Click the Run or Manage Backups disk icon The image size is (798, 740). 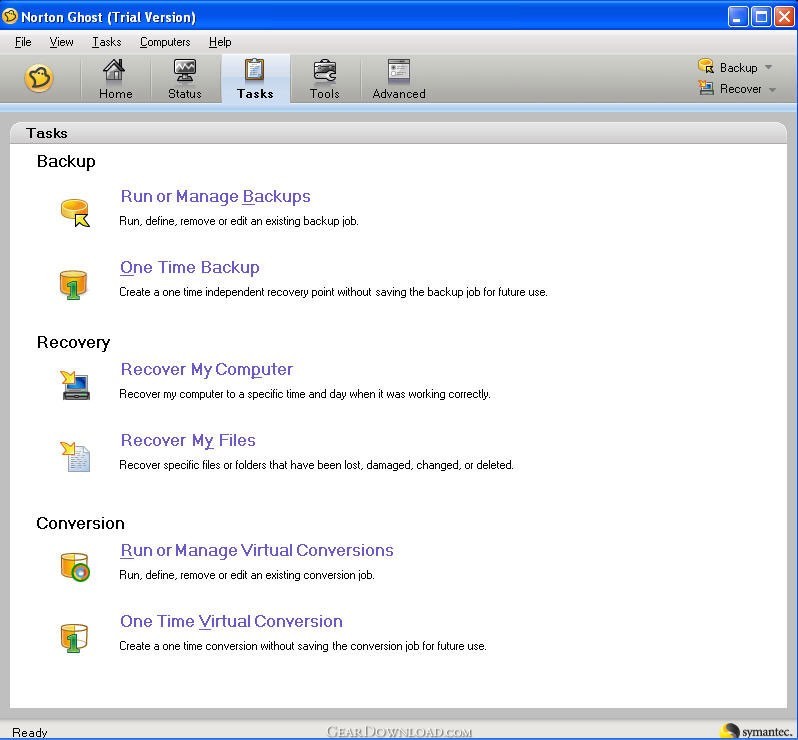[75, 213]
